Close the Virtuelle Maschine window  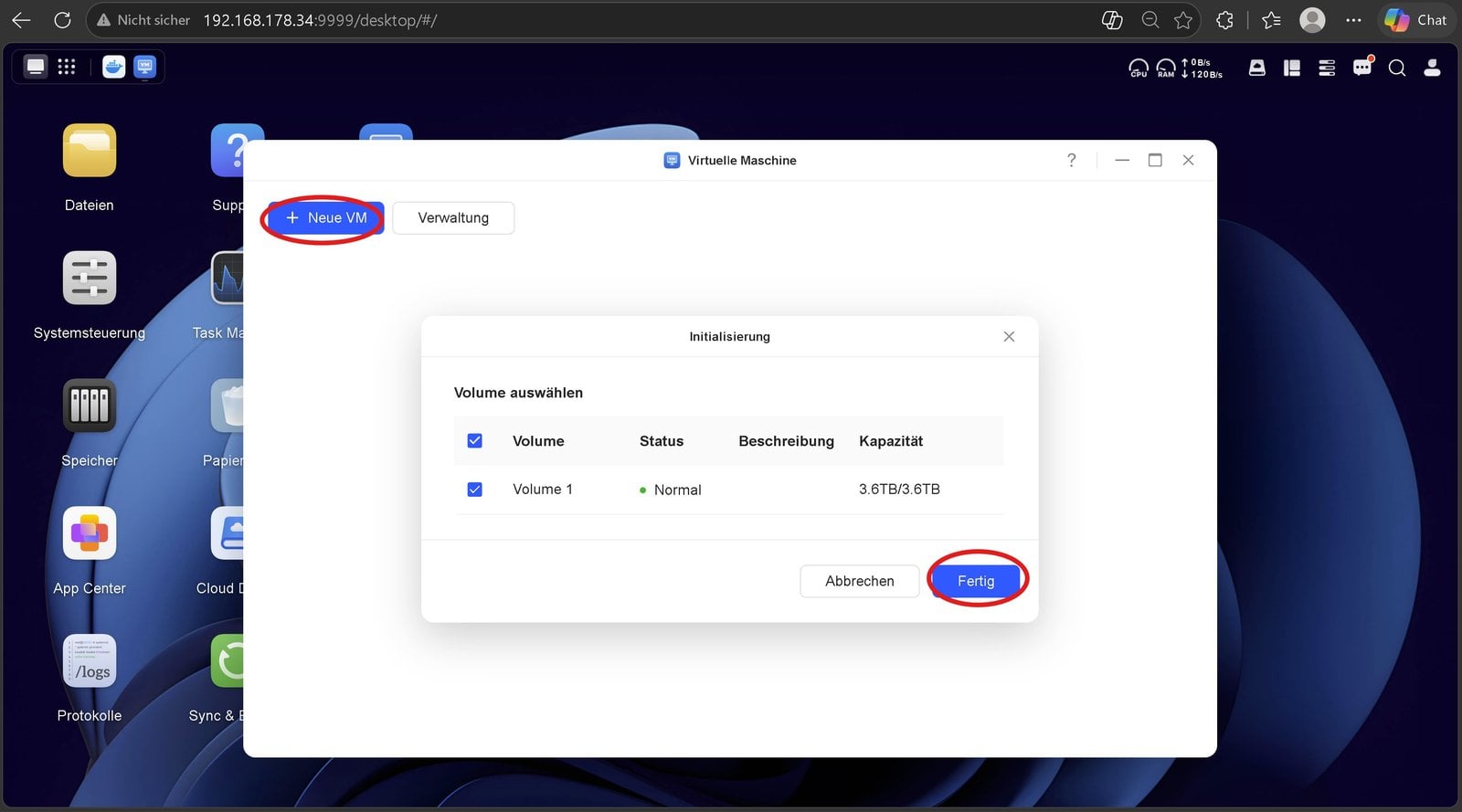click(x=1188, y=160)
